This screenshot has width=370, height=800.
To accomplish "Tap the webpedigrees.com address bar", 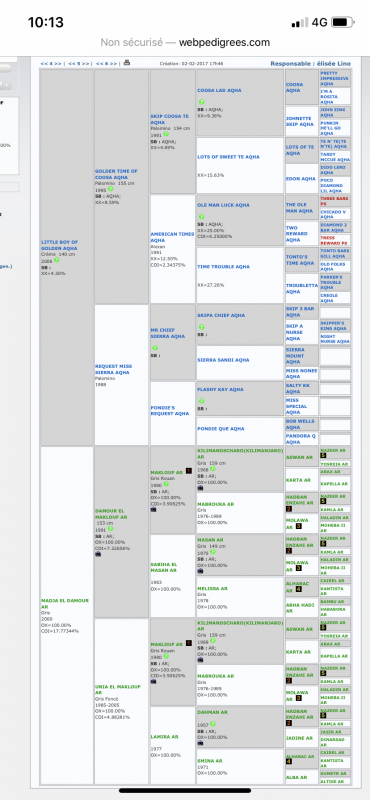I will point(185,42).
